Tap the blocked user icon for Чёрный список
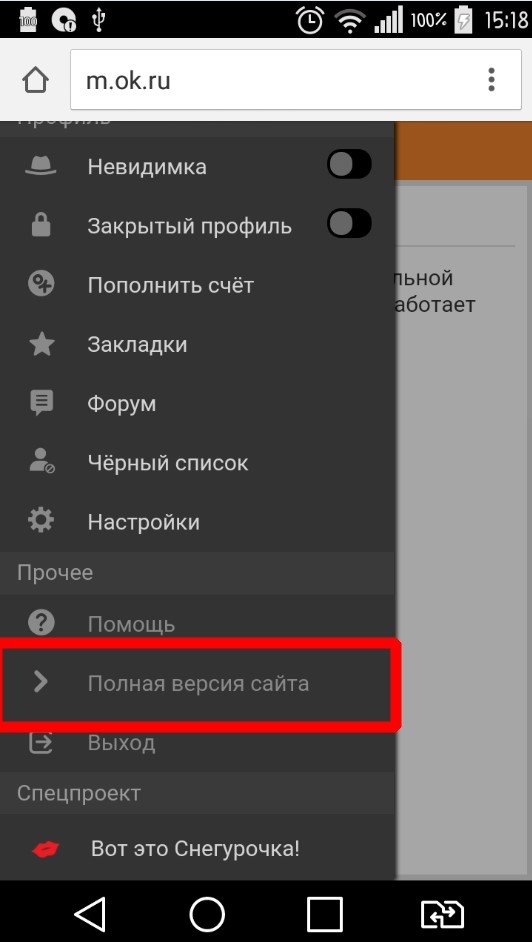The image size is (532, 942). click(41, 462)
